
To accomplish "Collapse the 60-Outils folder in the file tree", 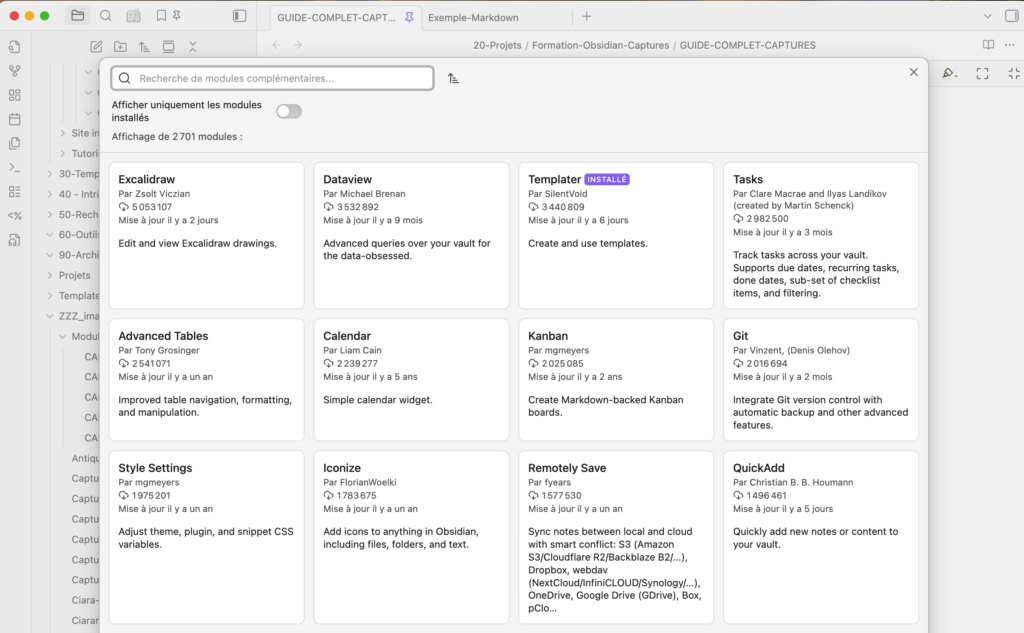I will [x=50, y=234].
